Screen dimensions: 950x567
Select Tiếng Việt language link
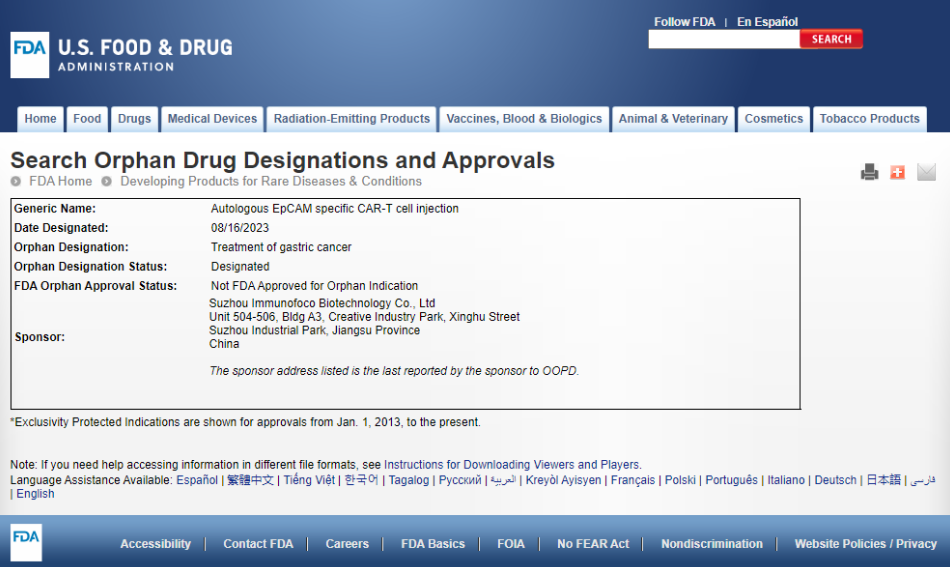point(309,480)
